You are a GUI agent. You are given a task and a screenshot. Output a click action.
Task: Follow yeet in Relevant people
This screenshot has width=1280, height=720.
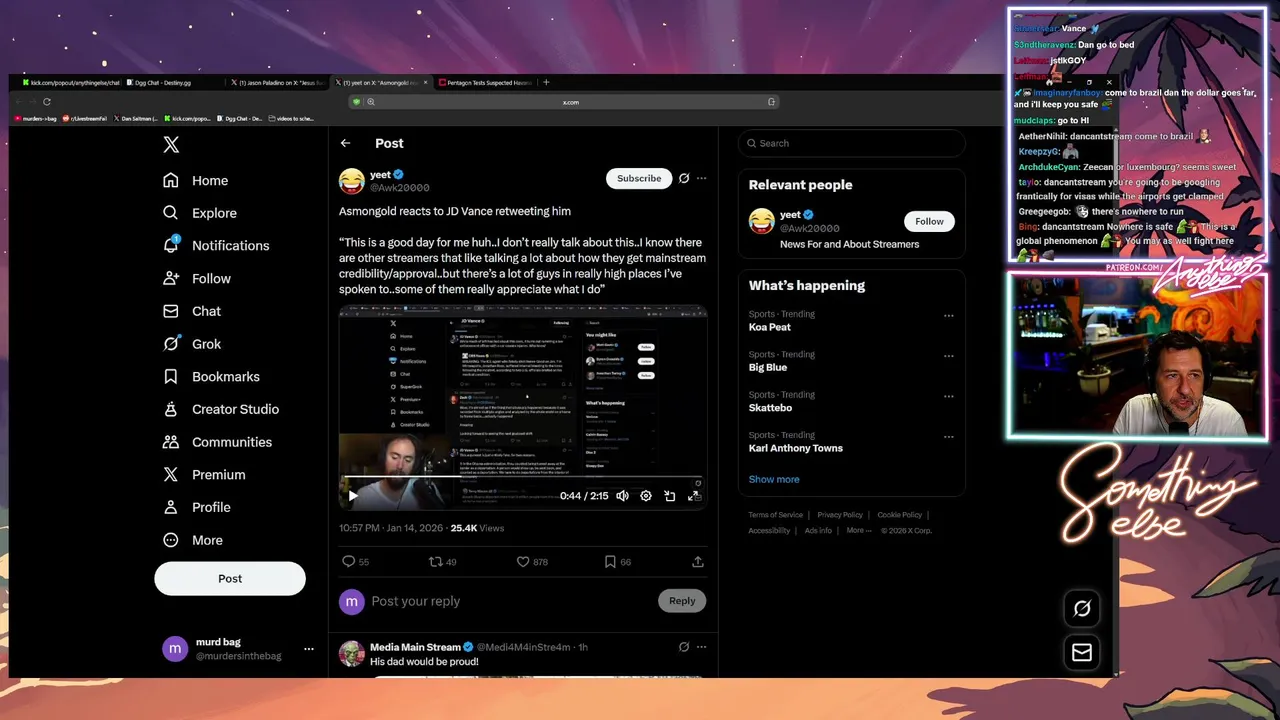(x=929, y=221)
